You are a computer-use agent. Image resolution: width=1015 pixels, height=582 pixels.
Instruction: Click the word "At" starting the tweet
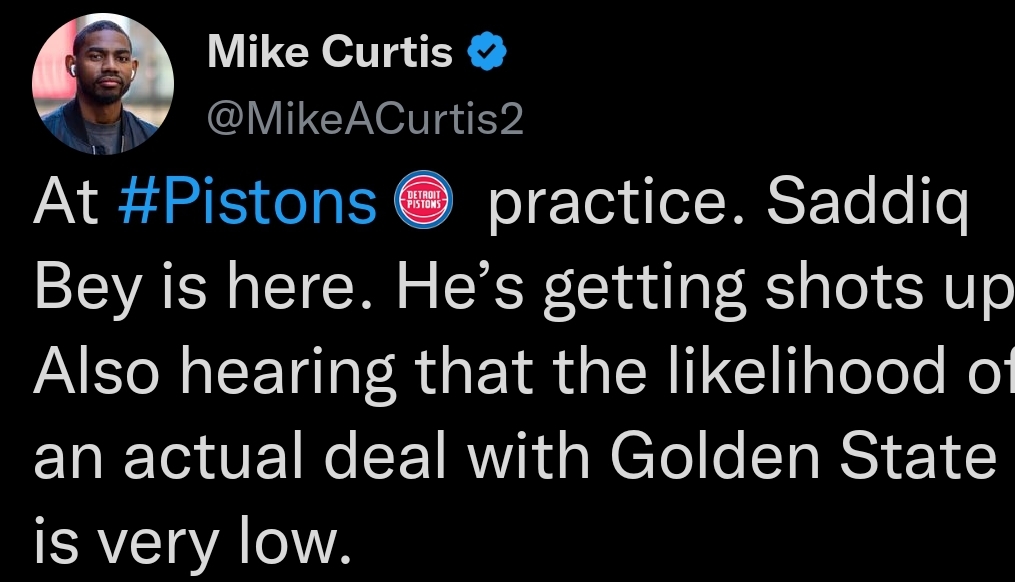66,201
